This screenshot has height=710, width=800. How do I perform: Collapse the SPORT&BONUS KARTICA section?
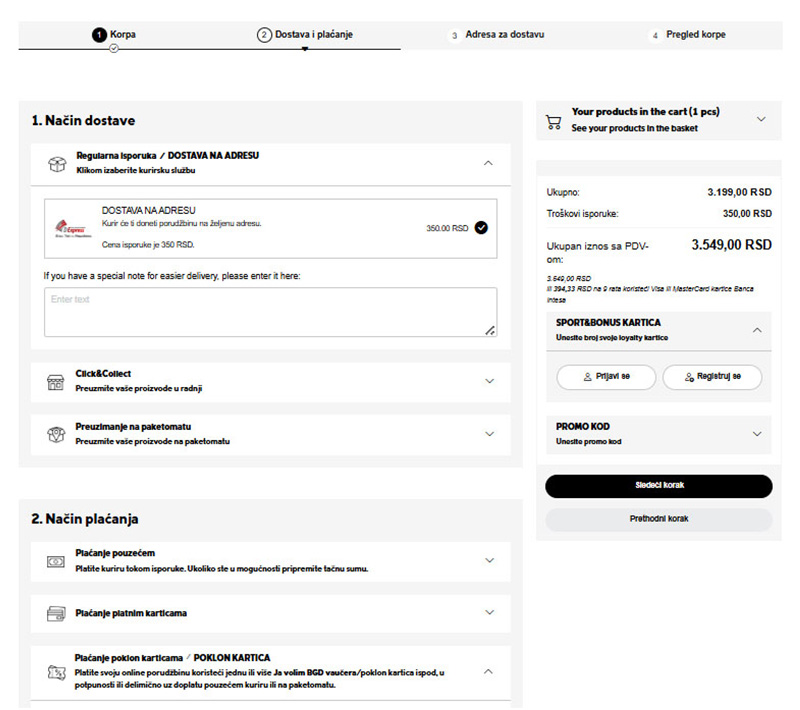tap(756, 329)
